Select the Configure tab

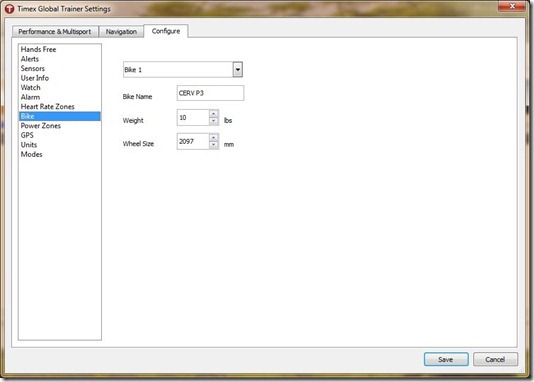tap(166, 31)
